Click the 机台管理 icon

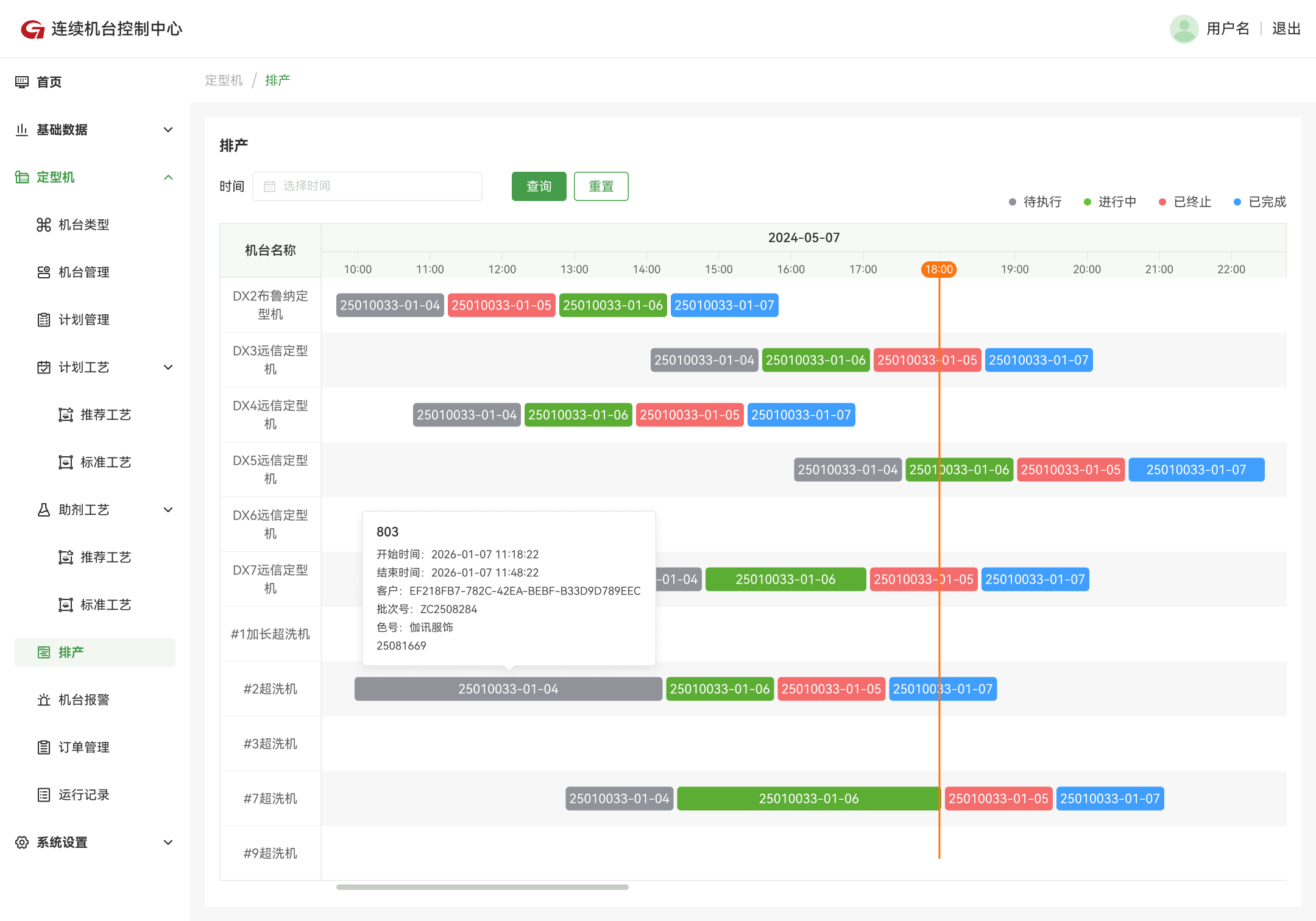click(43, 272)
